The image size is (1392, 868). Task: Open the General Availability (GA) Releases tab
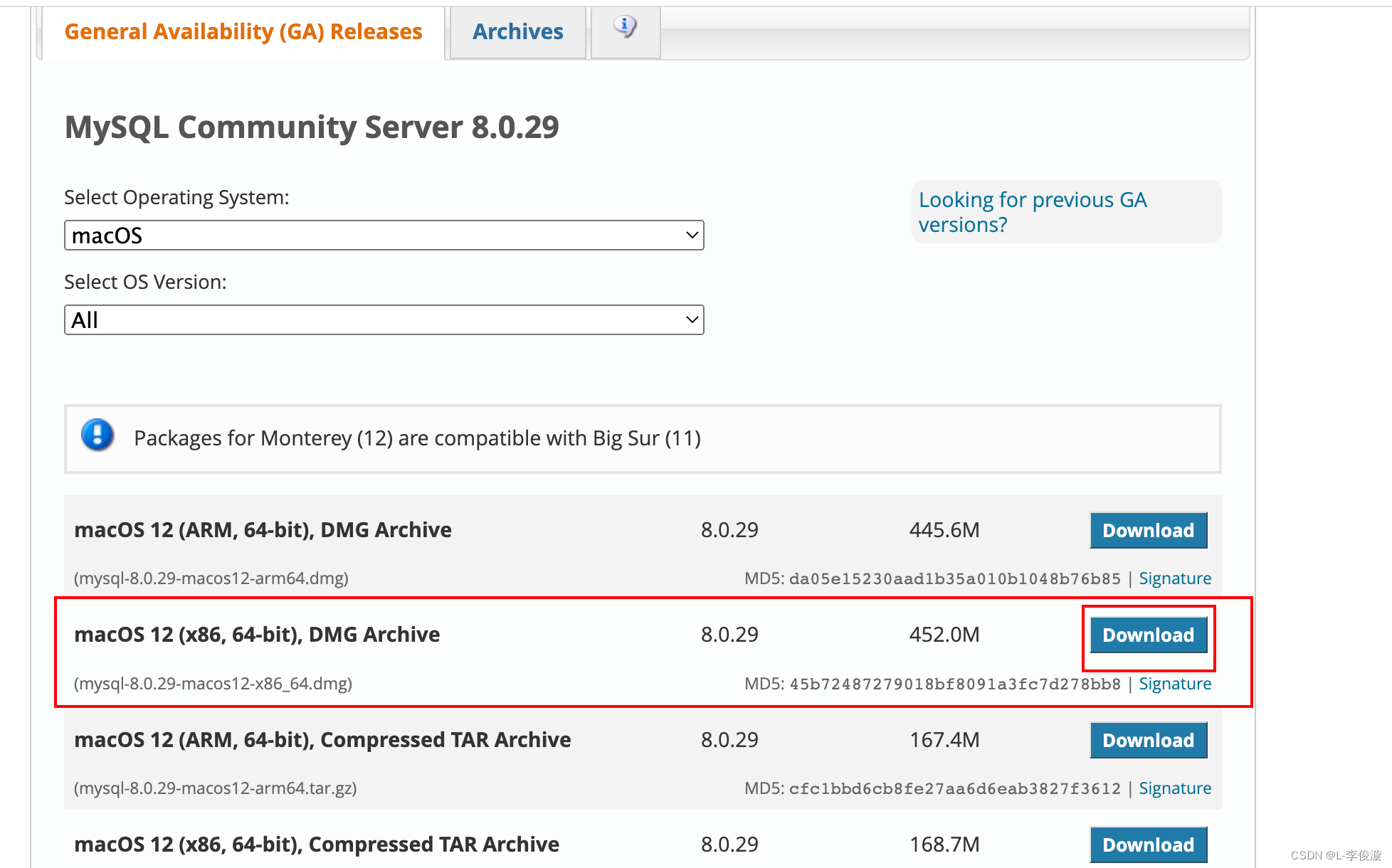(243, 32)
